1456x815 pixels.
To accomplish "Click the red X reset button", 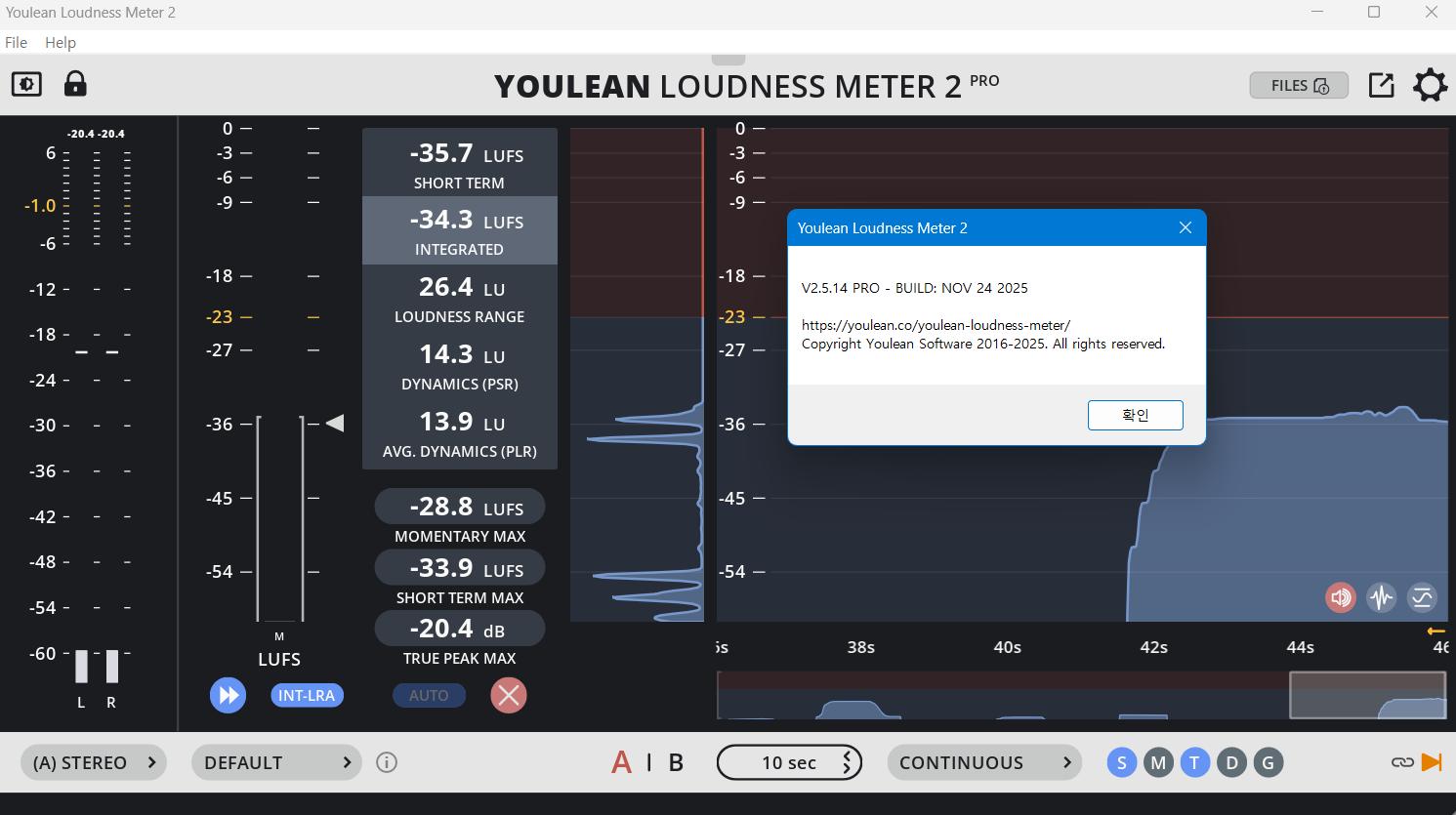I will [x=508, y=695].
